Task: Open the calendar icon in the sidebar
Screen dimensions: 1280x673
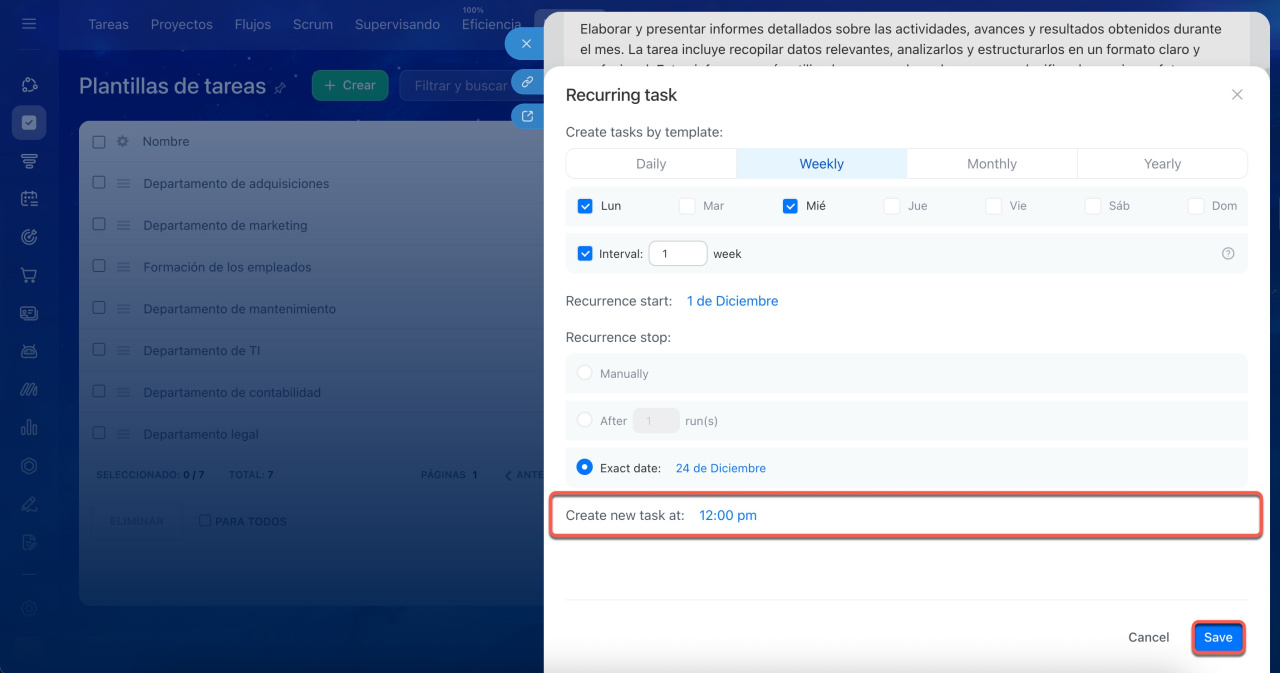Action: click(29, 199)
